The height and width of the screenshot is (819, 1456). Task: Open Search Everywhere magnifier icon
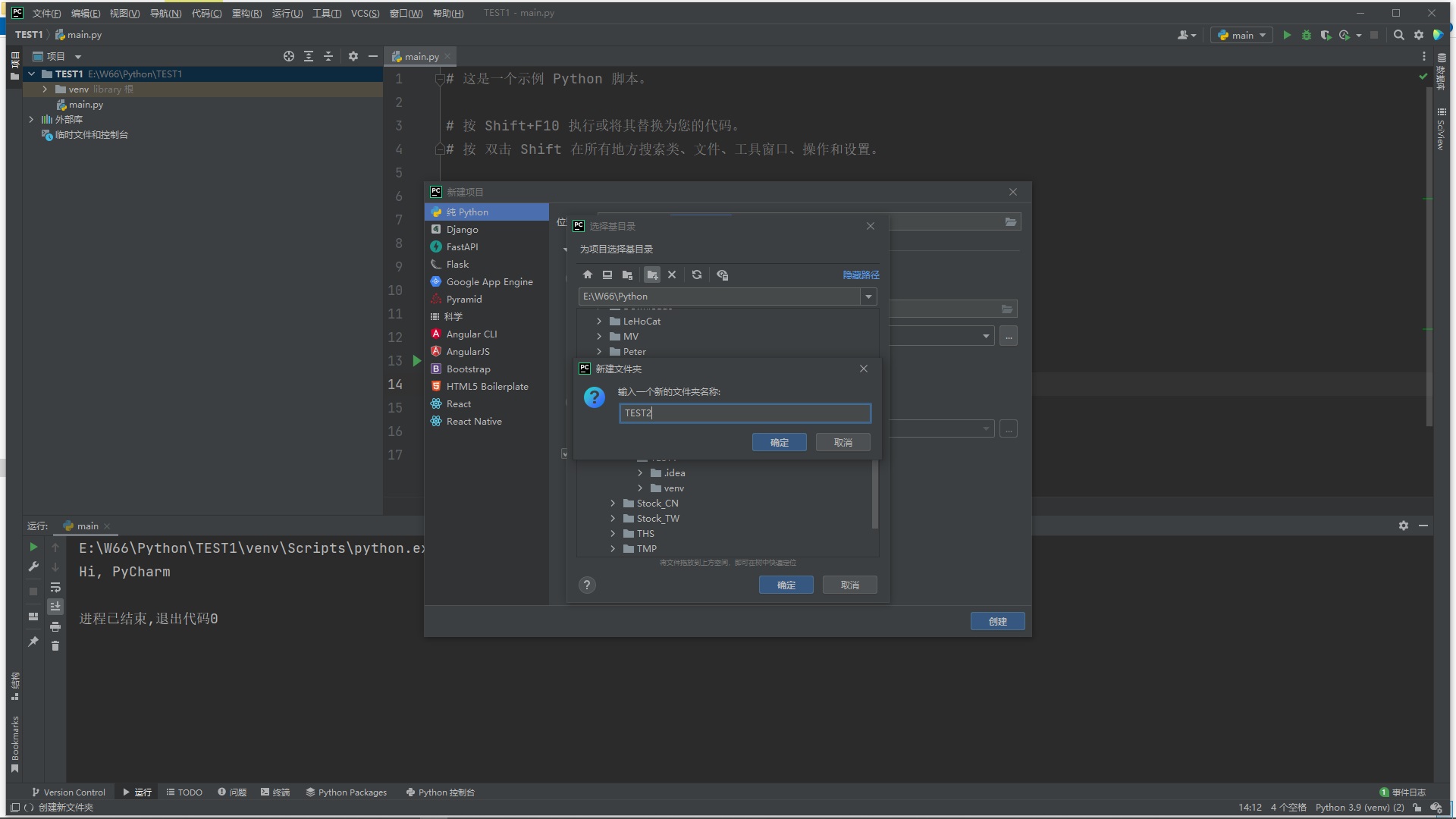(x=1399, y=35)
